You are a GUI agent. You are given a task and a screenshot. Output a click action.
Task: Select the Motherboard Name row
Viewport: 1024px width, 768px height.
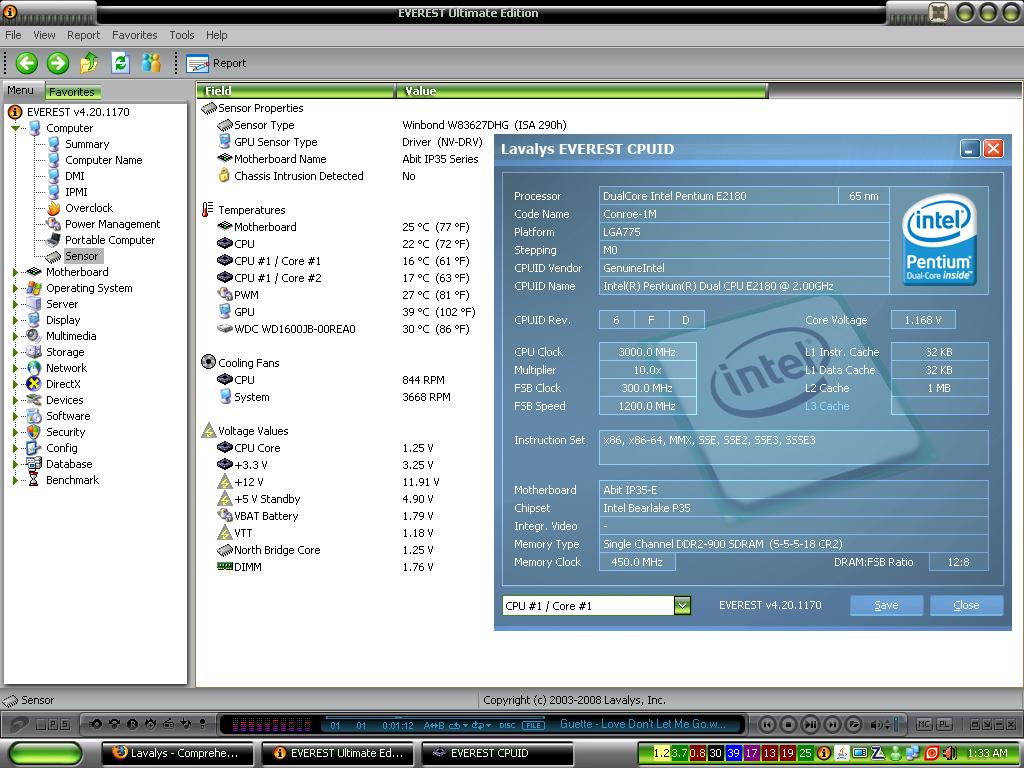[x=349, y=159]
